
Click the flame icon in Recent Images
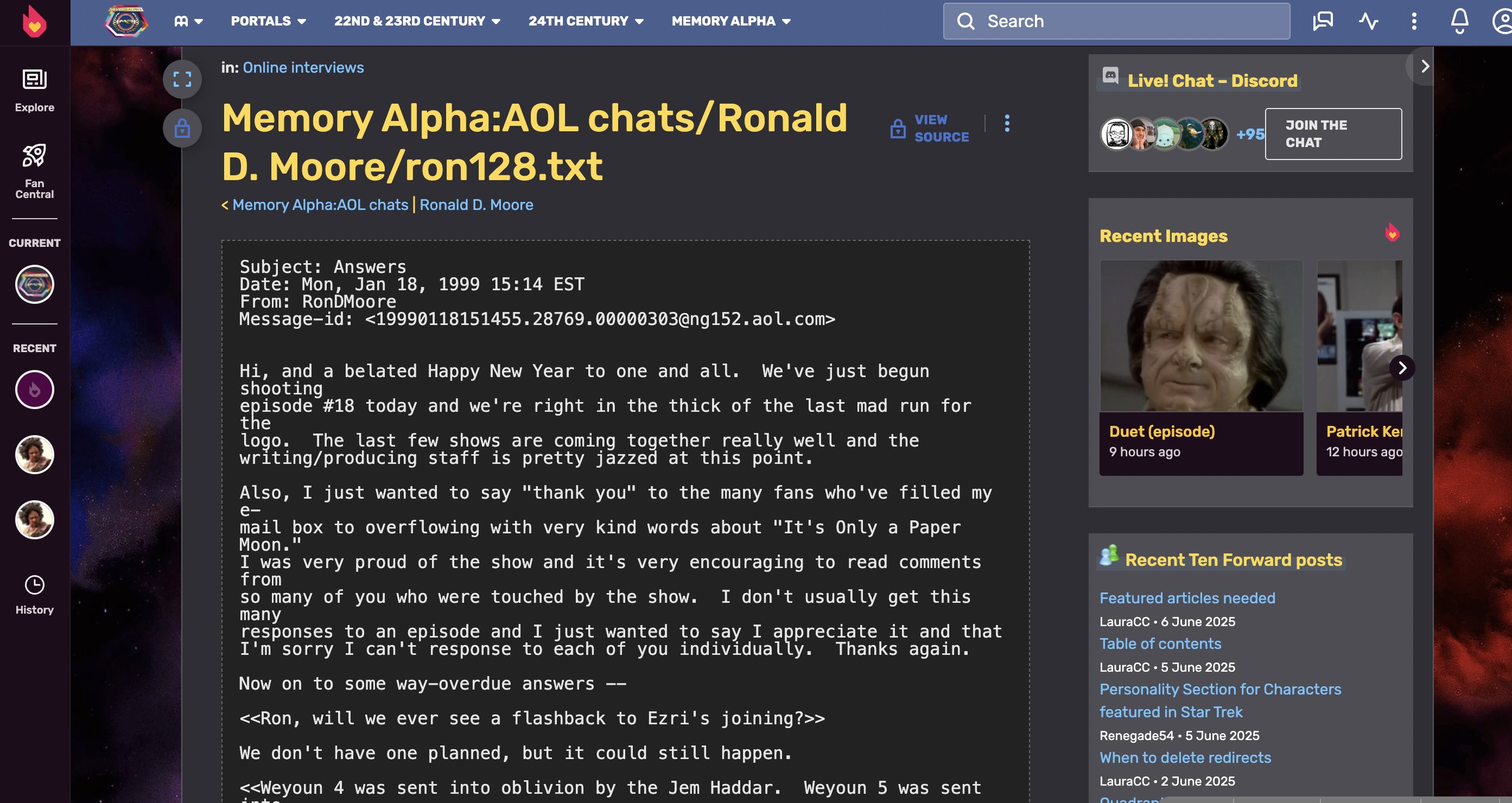[1392, 232]
